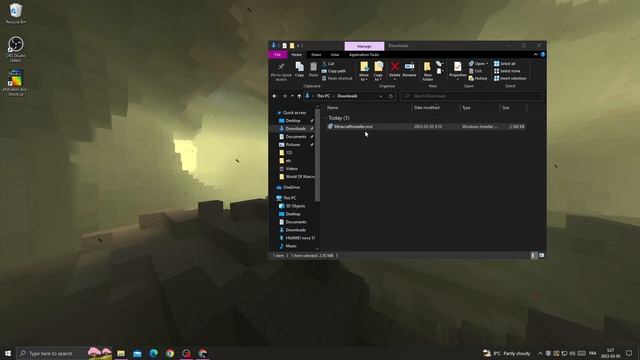Open the Recycle Bin desktop icon
This screenshot has height=360, width=640.
pos(16,13)
